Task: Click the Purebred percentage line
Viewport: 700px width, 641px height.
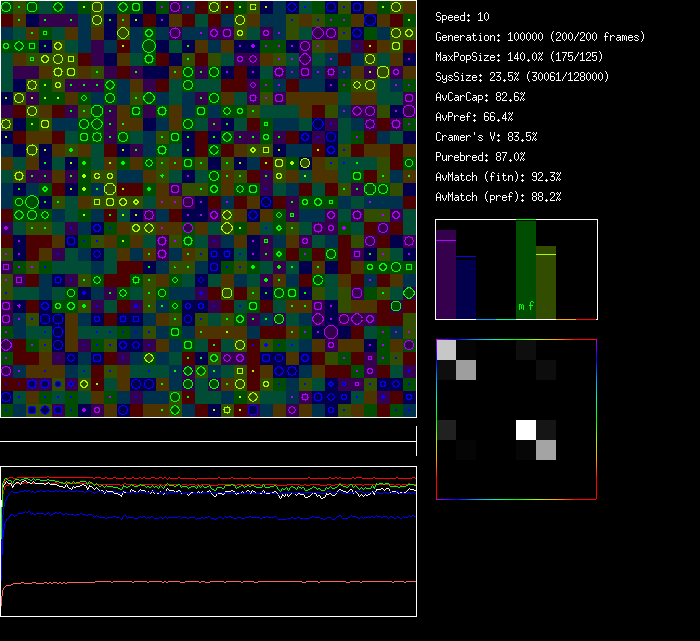Action: (480, 157)
